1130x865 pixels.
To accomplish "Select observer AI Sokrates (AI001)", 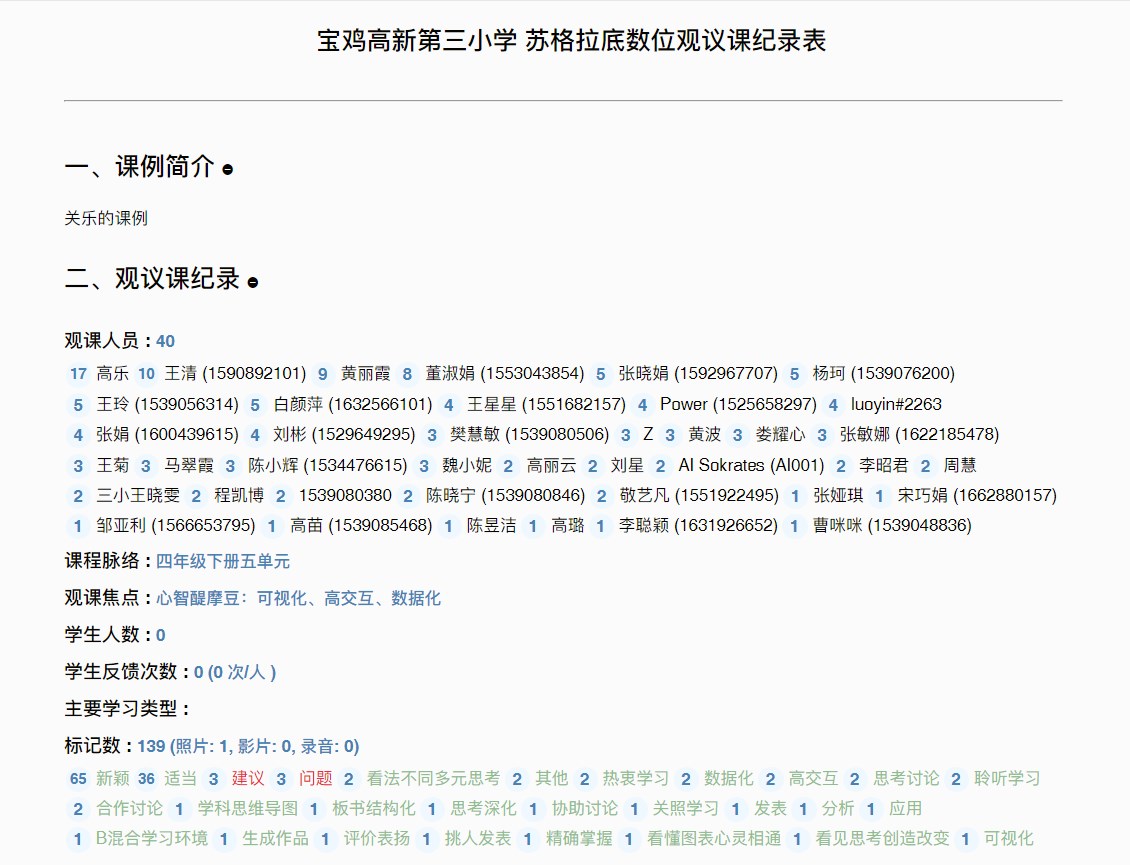I will pyautogui.click(x=751, y=466).
